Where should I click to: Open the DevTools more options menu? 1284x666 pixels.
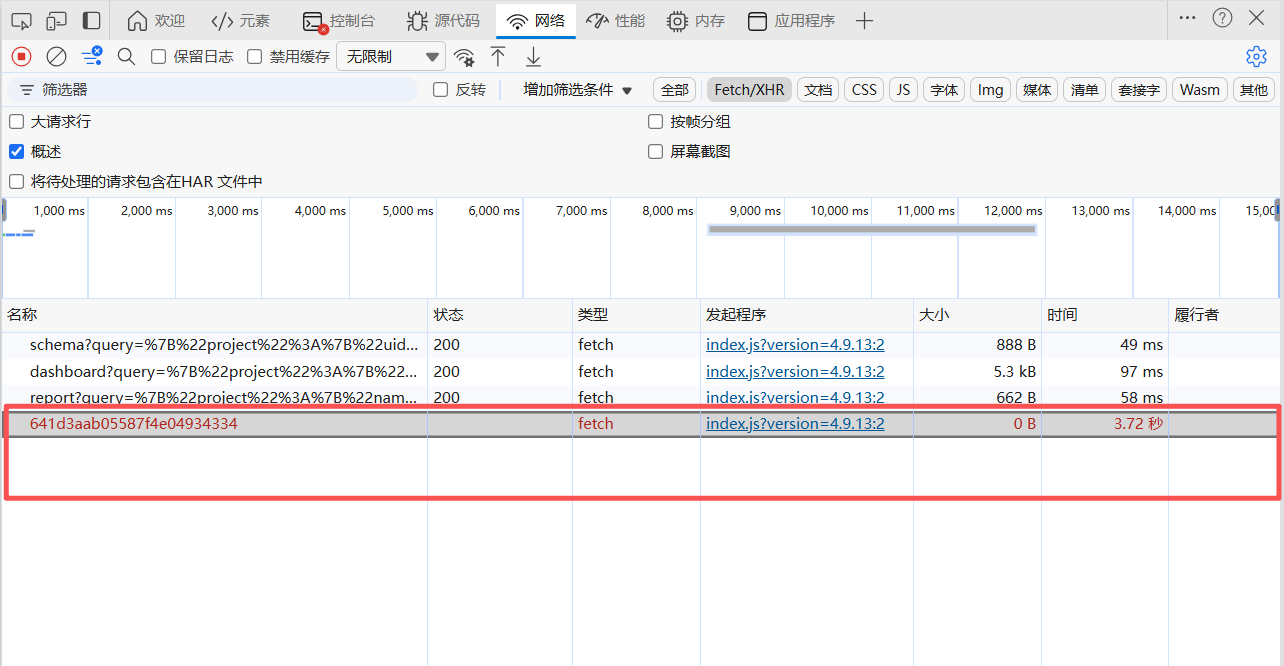coord(1187,17)
